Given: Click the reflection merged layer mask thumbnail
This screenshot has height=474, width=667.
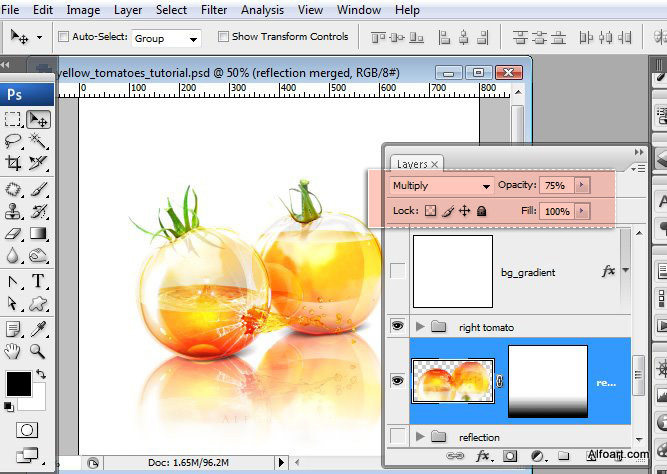Looking at the screenshot, I should (547, 382).
